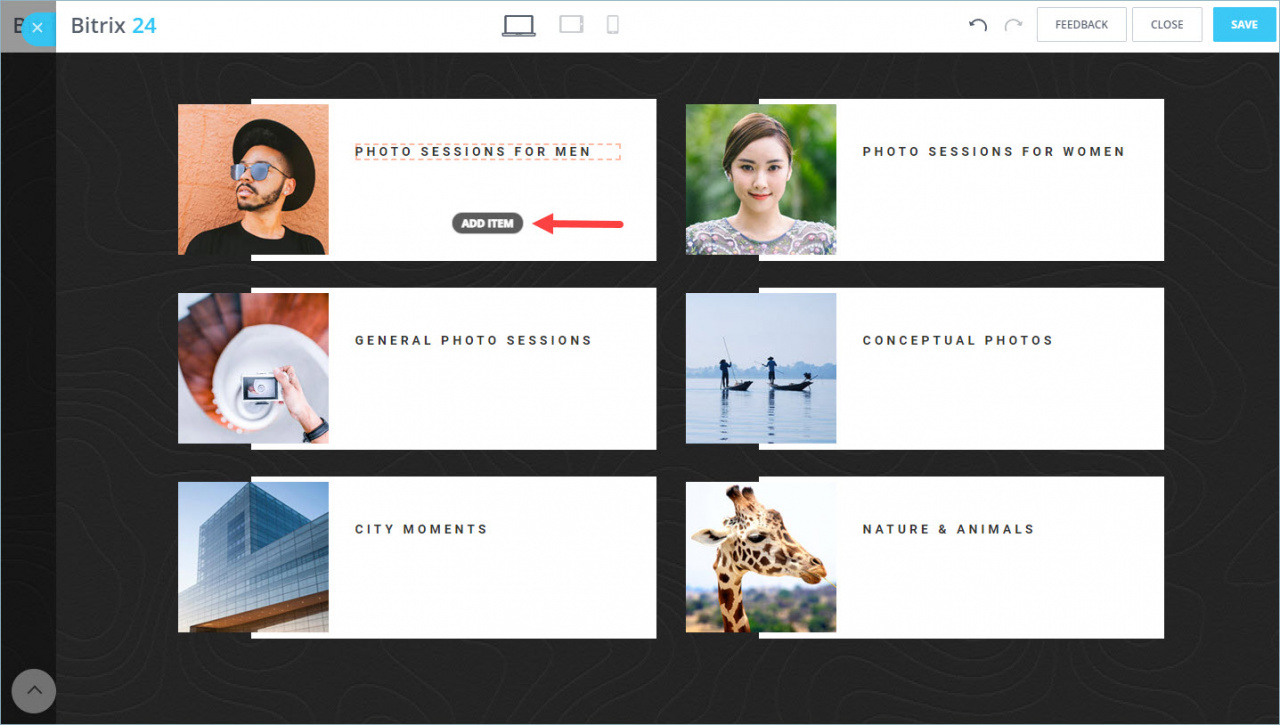Select the Conceptual Photos title

click(958, 340)
